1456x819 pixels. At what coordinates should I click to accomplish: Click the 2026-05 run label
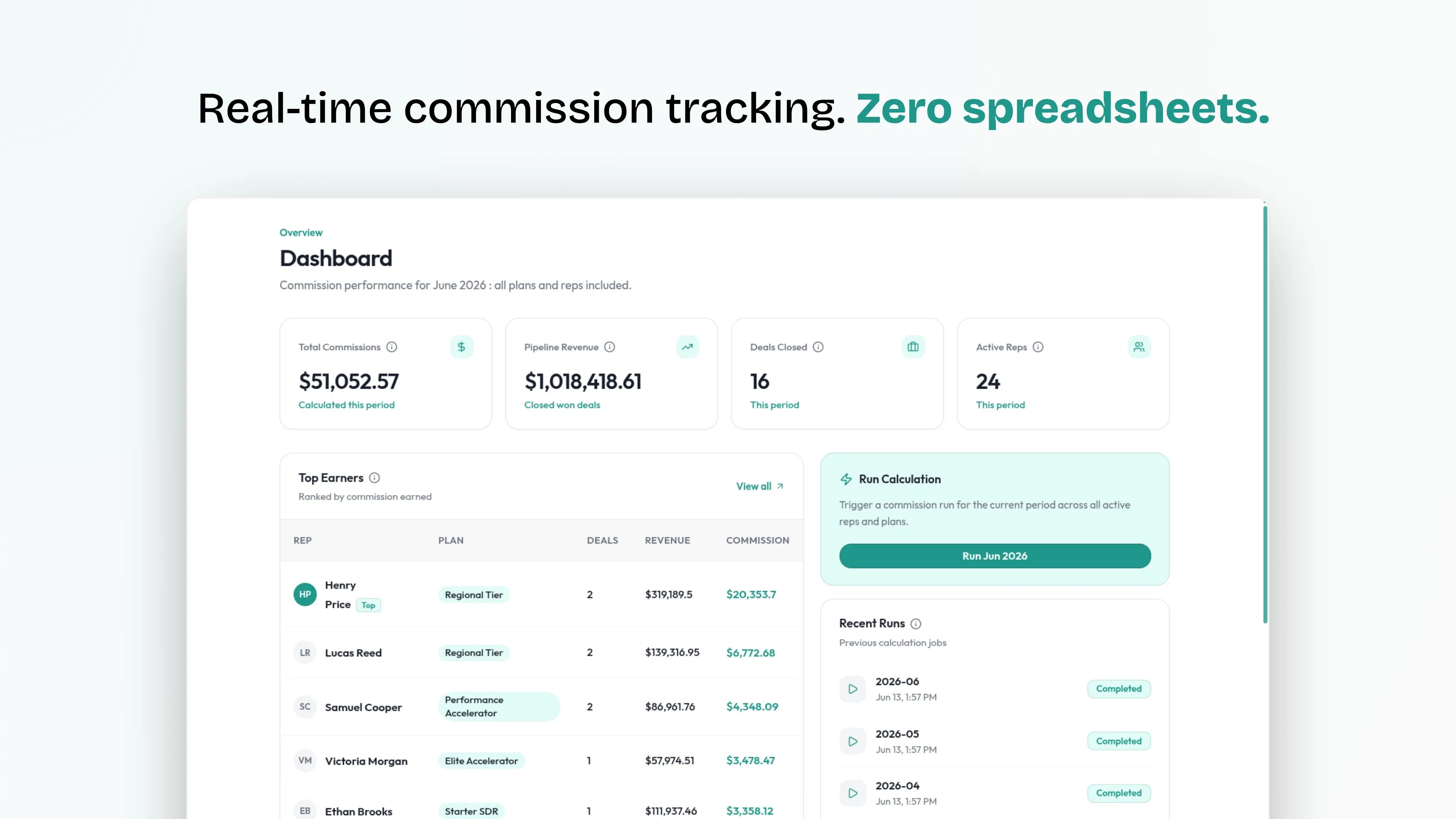897,734
